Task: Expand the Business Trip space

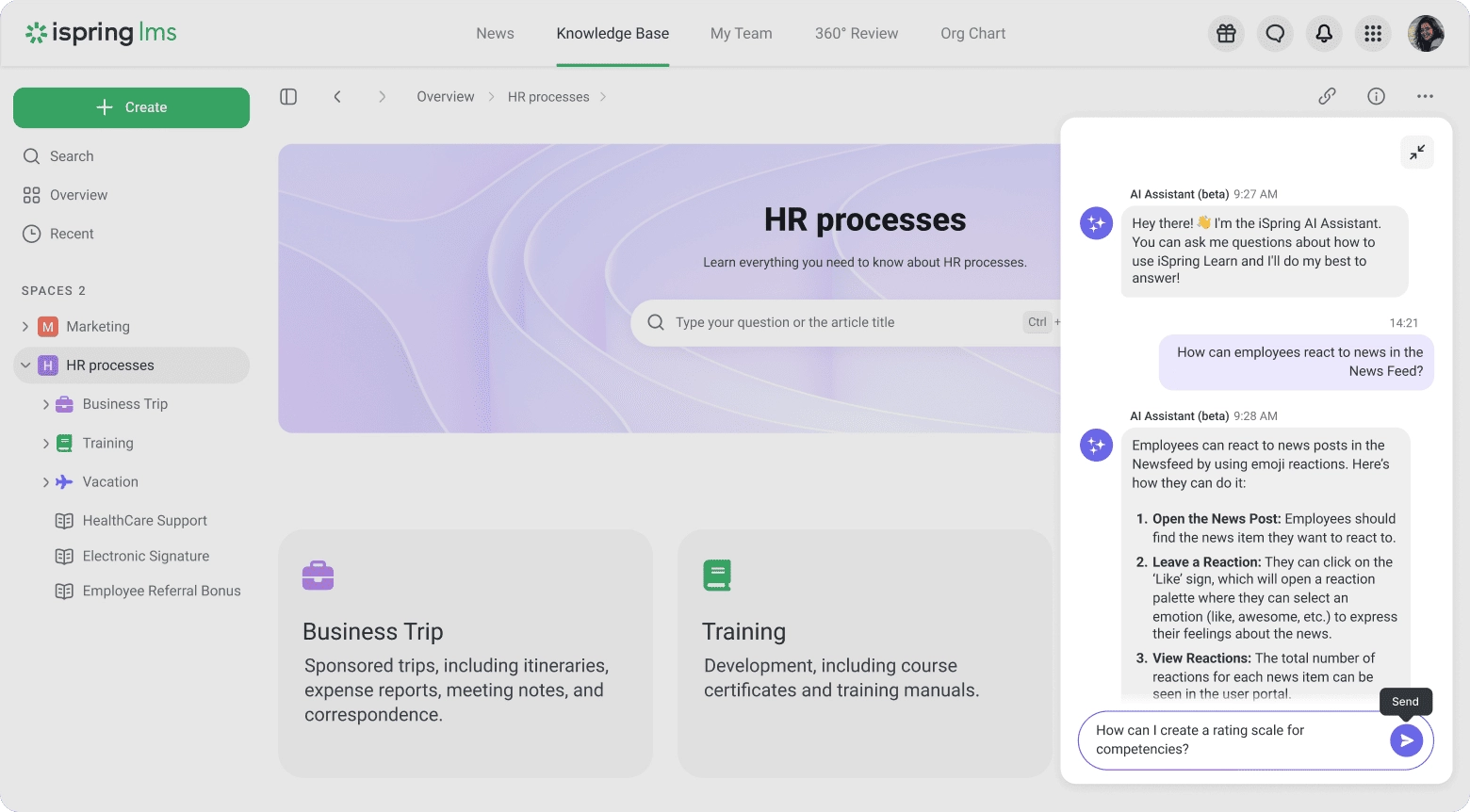Action: 44,403
